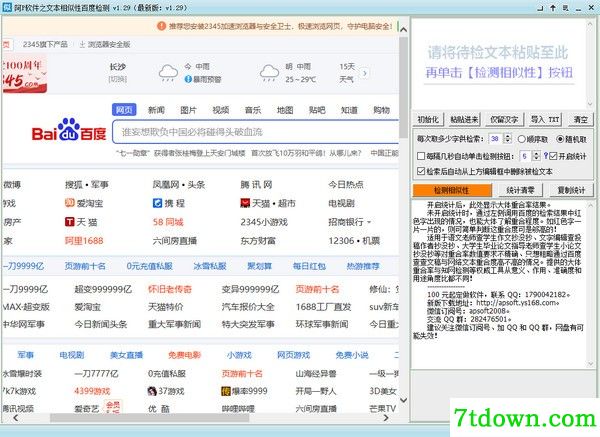The height and width of the screenshot is (437, 600).
Task: Click the 初始化 button
Action: (x=428, y=119)
